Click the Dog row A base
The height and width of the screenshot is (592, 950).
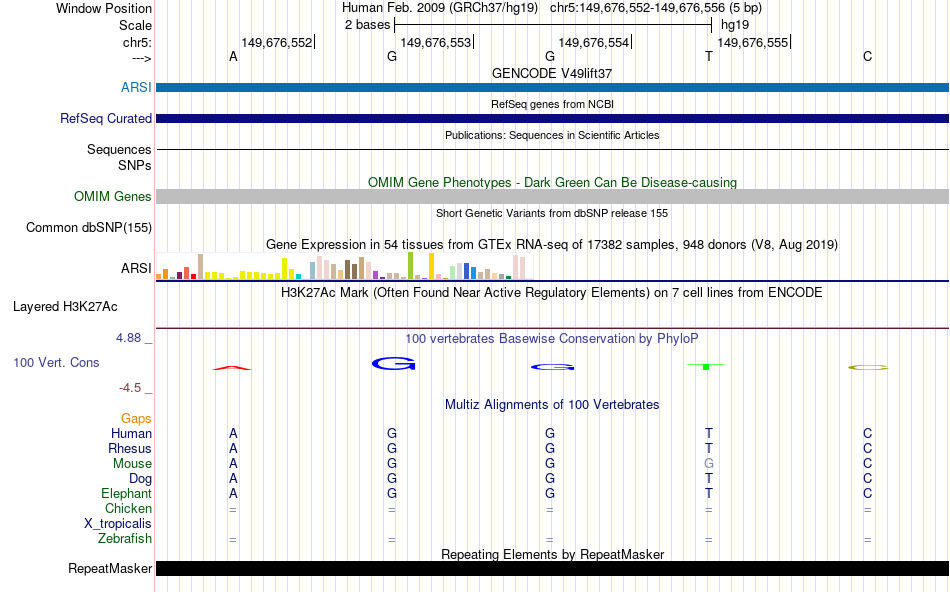tap(233, 479)
